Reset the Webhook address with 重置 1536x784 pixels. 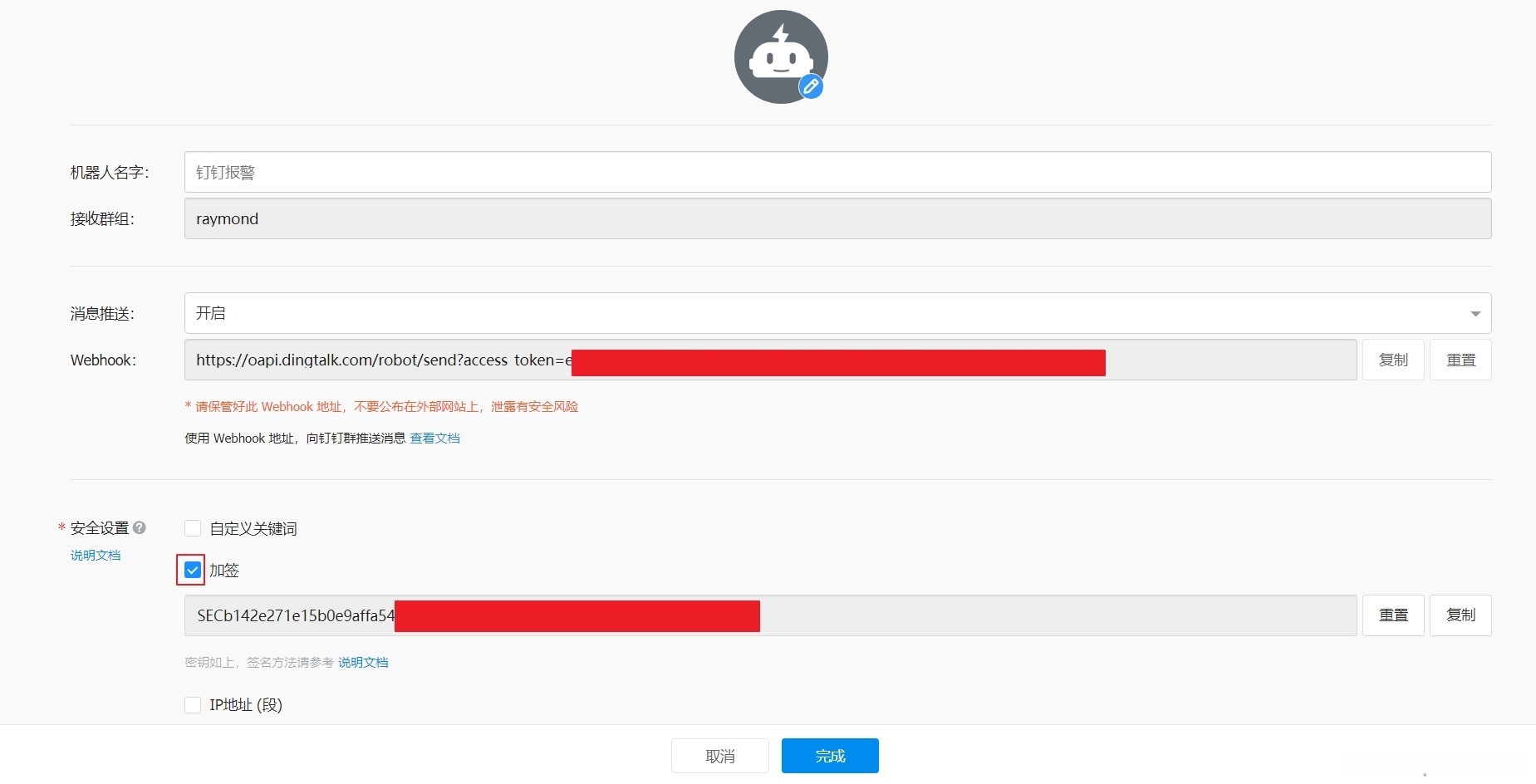pyautogui.click(x=1460, y=360)
